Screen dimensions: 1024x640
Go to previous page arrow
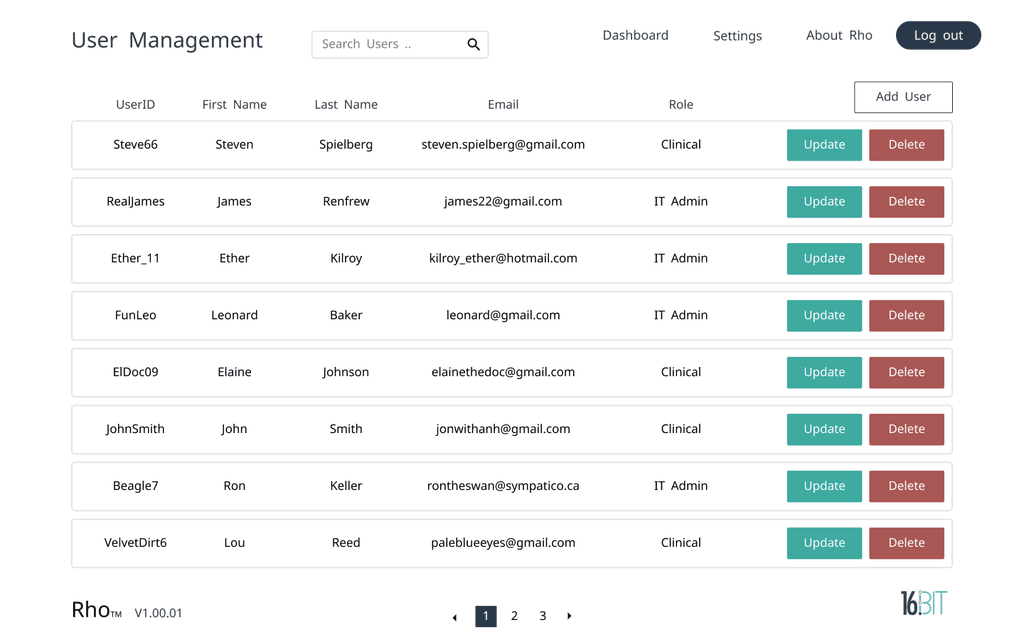pyautogui.click(x=455, y=616)
